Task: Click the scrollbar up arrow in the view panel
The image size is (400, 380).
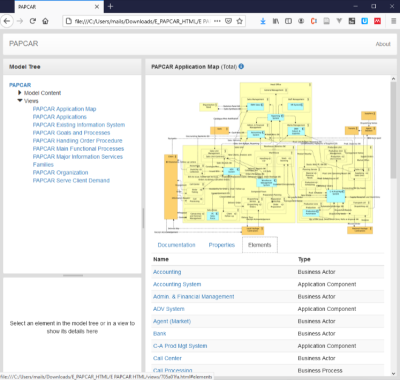Action: 393,79
